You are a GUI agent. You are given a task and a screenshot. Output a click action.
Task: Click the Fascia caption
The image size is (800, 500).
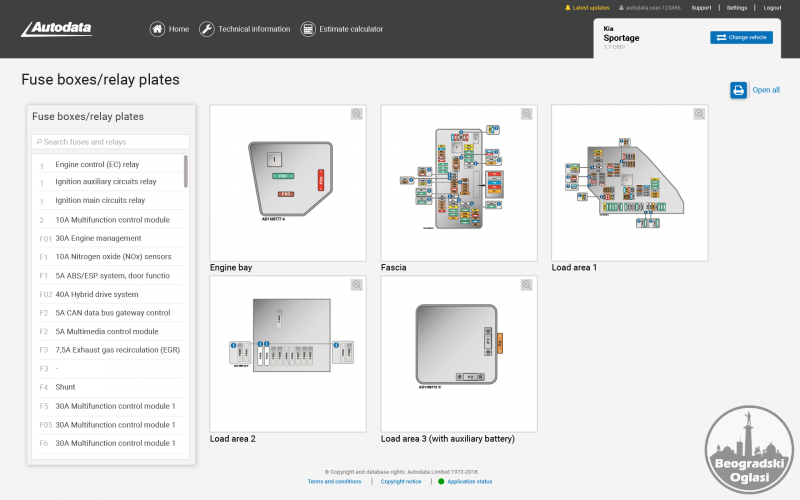pyautogui.click(x=393, y=267)
